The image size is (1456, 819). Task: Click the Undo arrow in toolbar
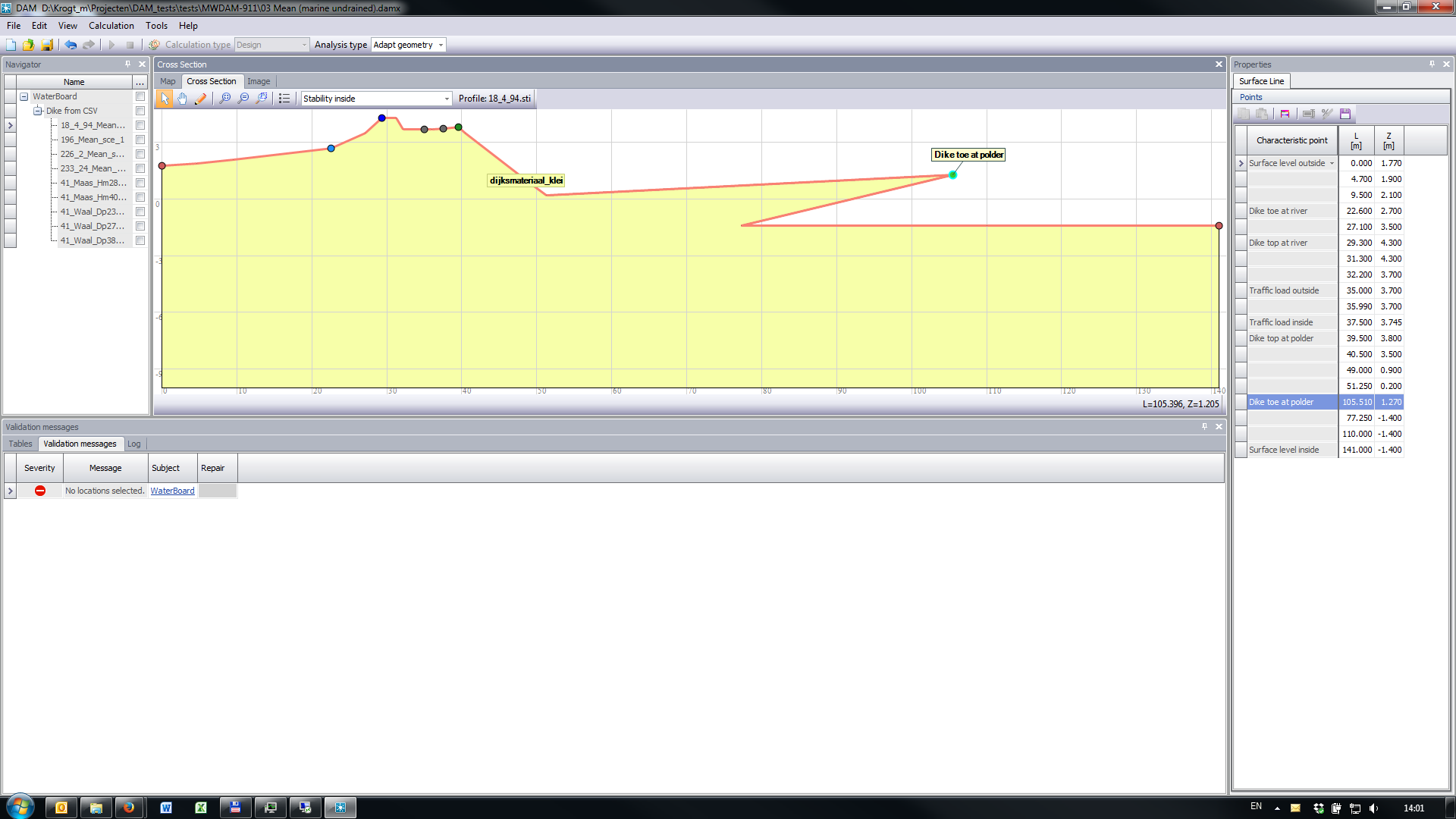click(x=71, y=45)
